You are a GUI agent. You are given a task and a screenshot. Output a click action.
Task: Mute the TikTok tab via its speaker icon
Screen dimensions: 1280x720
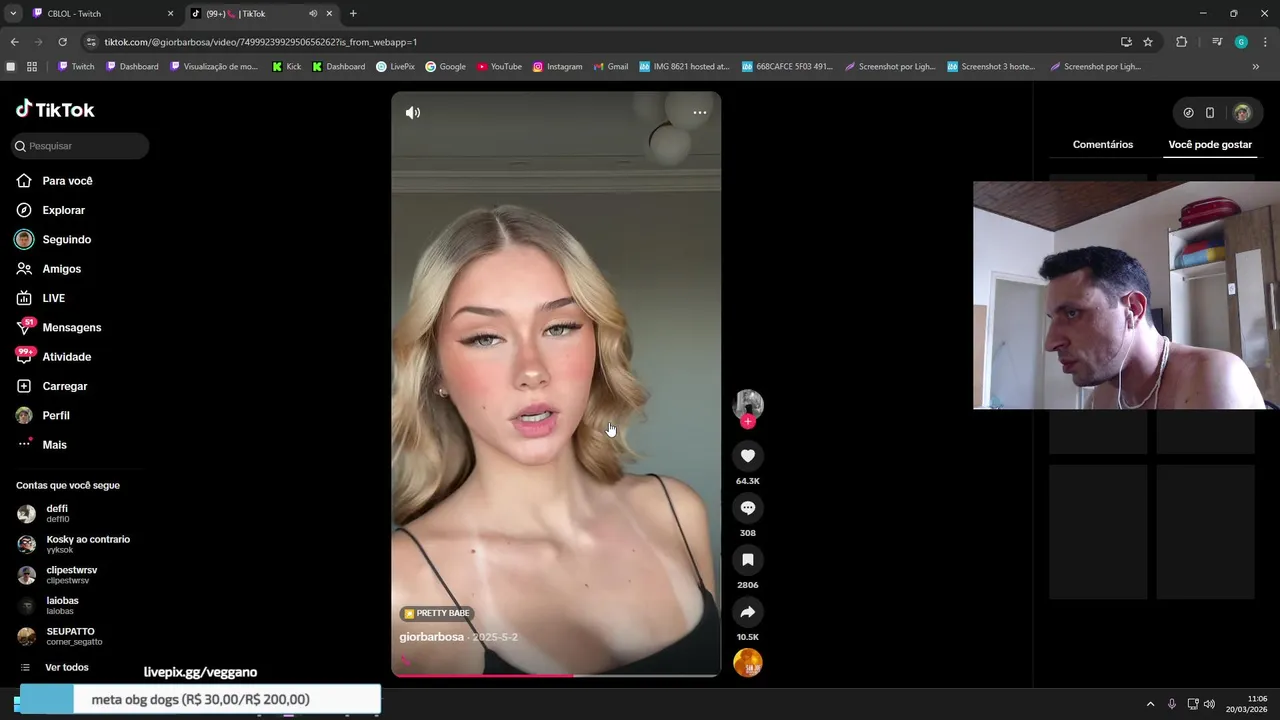tap(313, 14)
